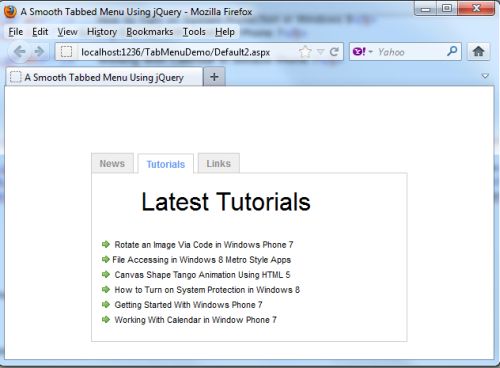Image resolution: width=500 pixels, height=368 pixels.
Task: Switch to the News tab
Action: (112, 163)
